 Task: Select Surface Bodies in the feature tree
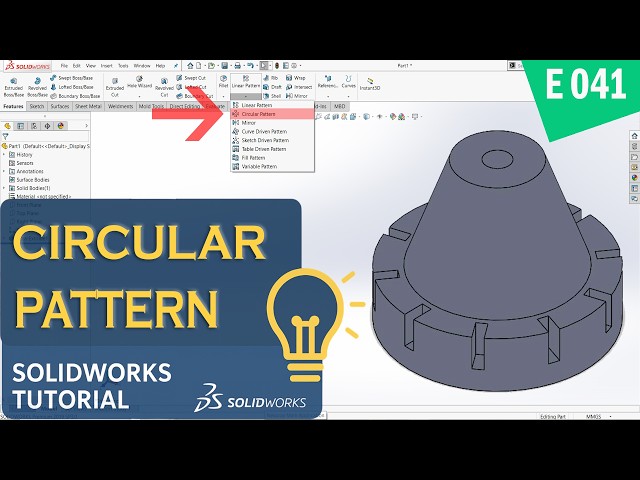click(29, 180)
